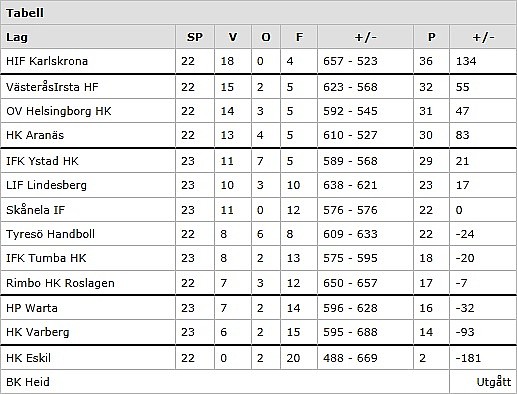Viewport: 517px width, 394px height.
Task: Click the P points column header
Action: click(x=431, y=37)
